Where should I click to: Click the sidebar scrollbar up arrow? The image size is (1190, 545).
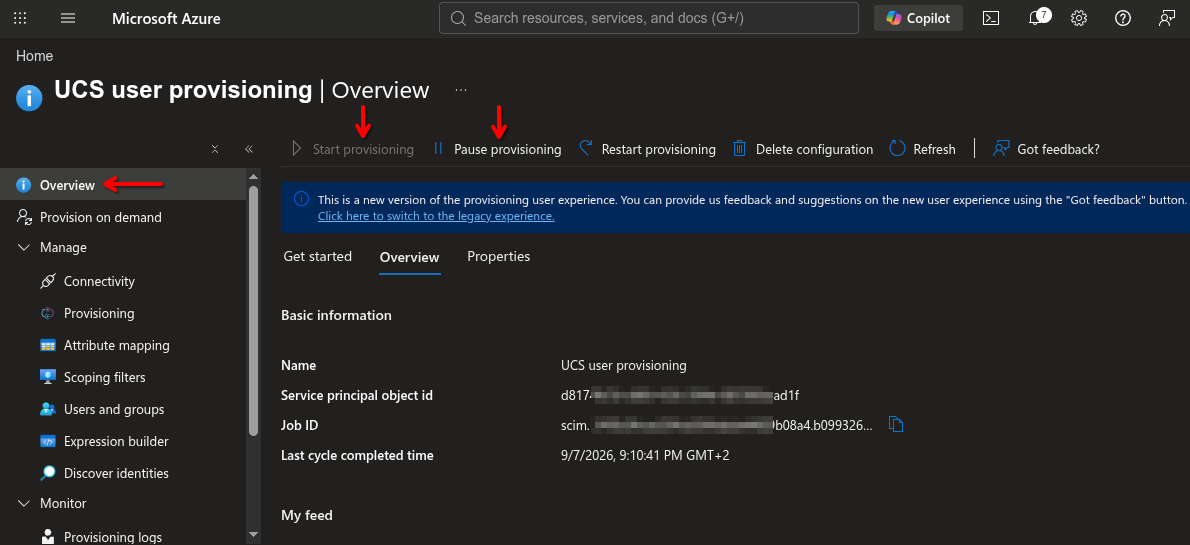coord(253,177)
